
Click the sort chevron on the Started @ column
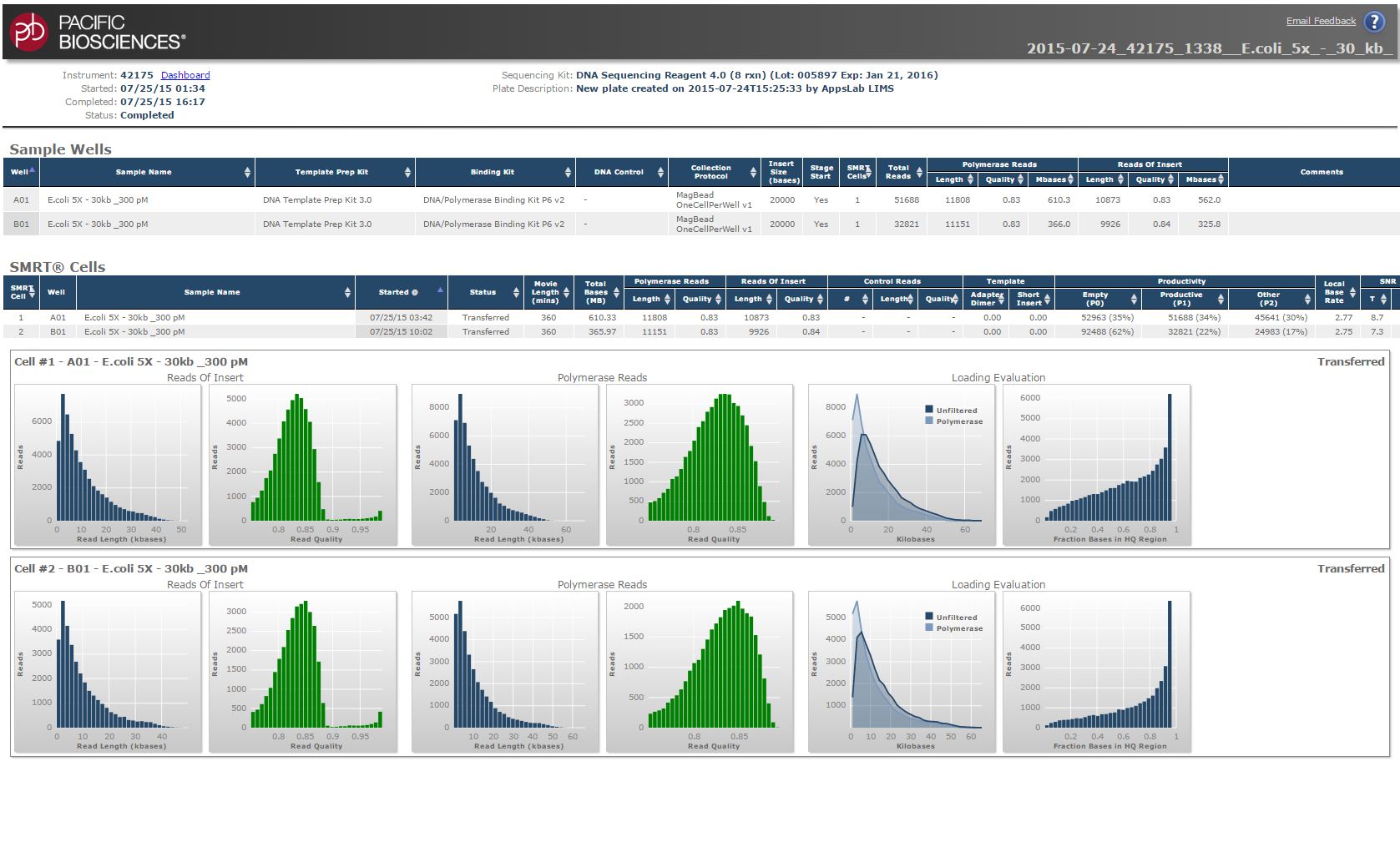pyautogui.click(x=441, y=292)
